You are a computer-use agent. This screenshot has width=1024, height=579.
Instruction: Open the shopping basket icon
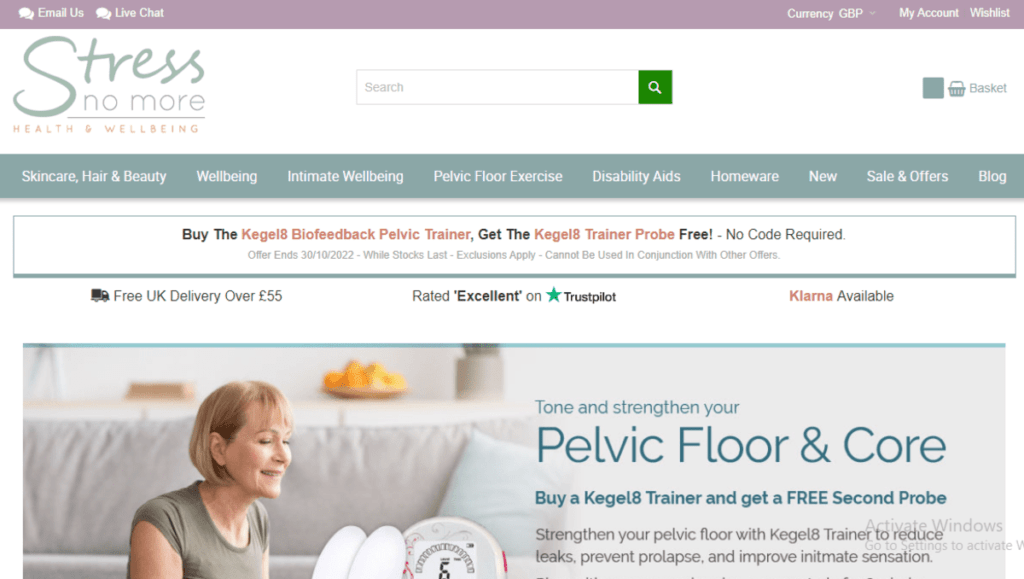point(957,88)
